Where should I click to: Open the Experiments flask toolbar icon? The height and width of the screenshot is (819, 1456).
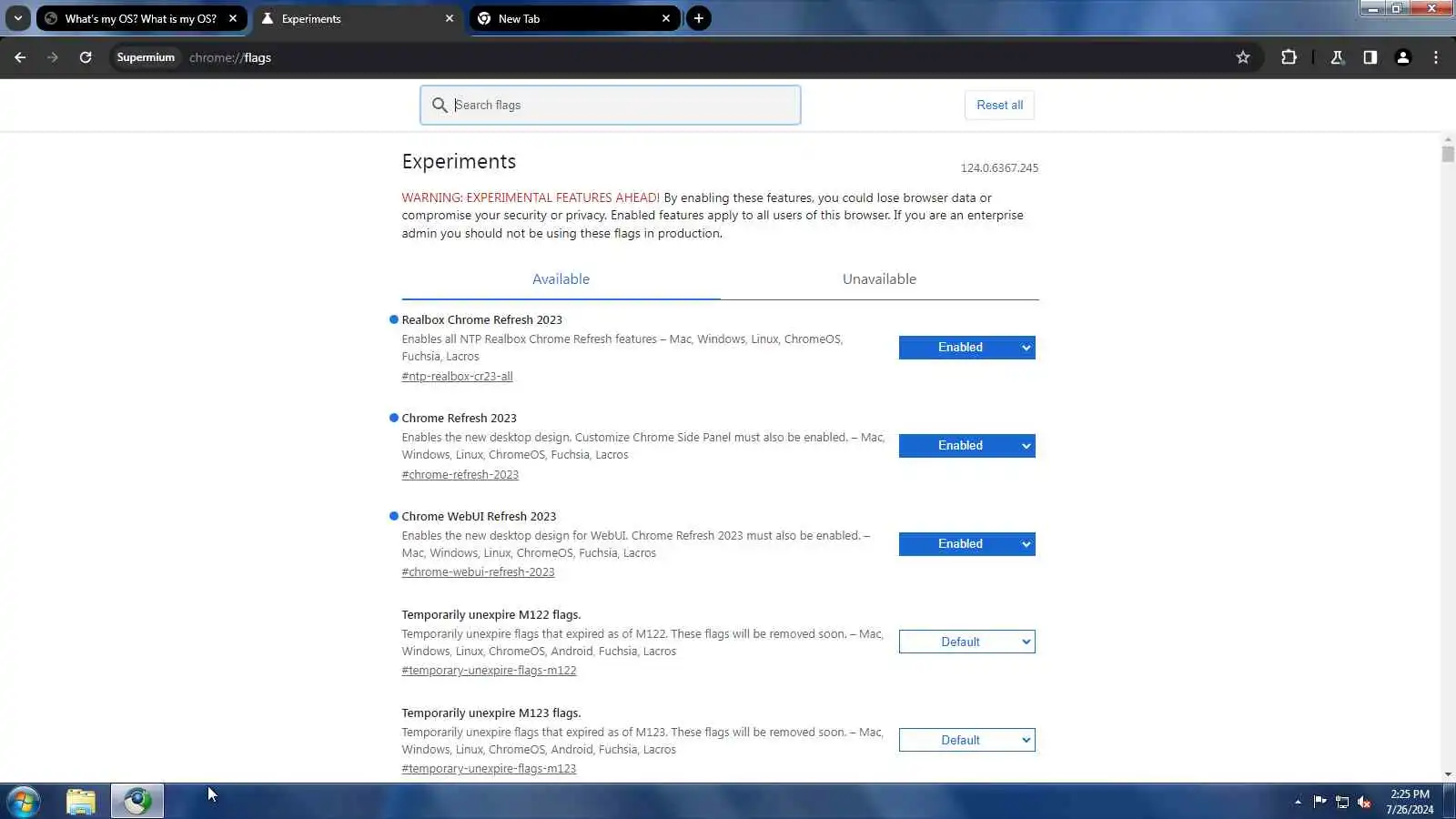pyautogui.click(x=1337, y=57)
